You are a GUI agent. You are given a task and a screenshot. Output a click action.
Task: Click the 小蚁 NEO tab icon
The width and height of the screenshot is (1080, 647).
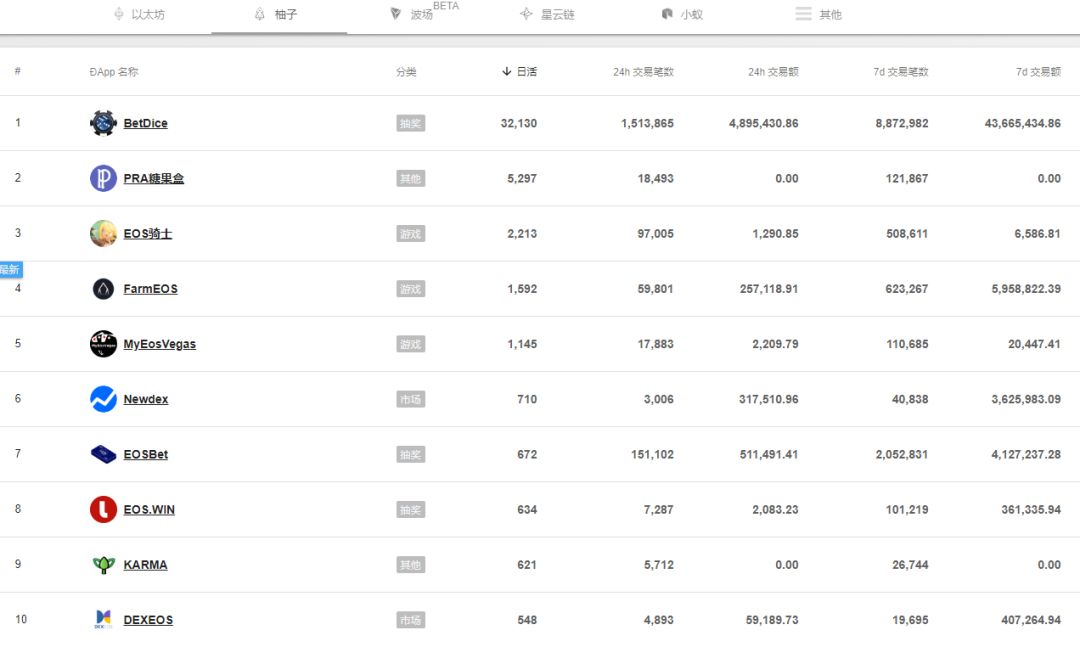point(667,14)
